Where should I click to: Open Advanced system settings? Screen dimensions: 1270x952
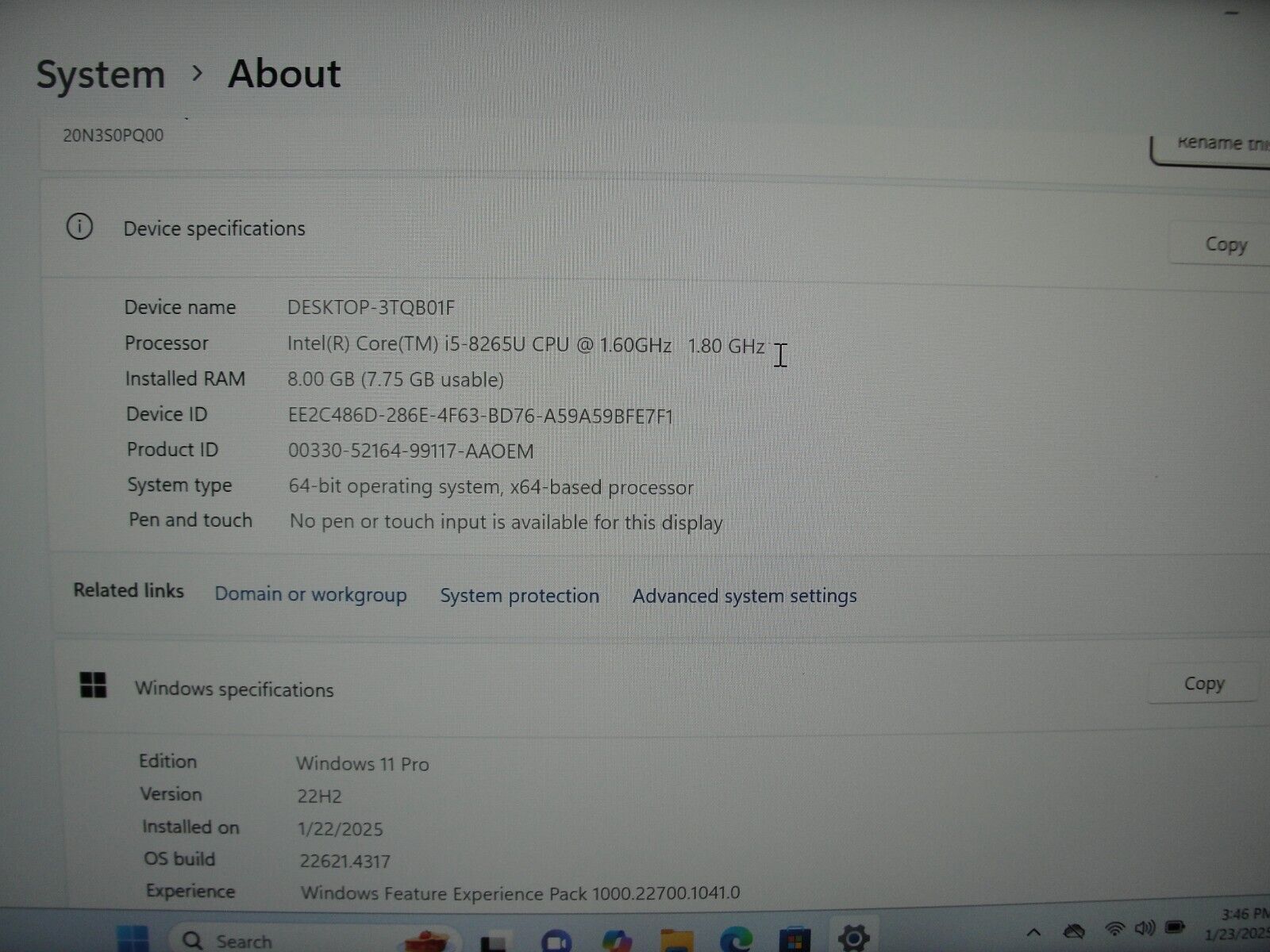click(x=745, y=596)
